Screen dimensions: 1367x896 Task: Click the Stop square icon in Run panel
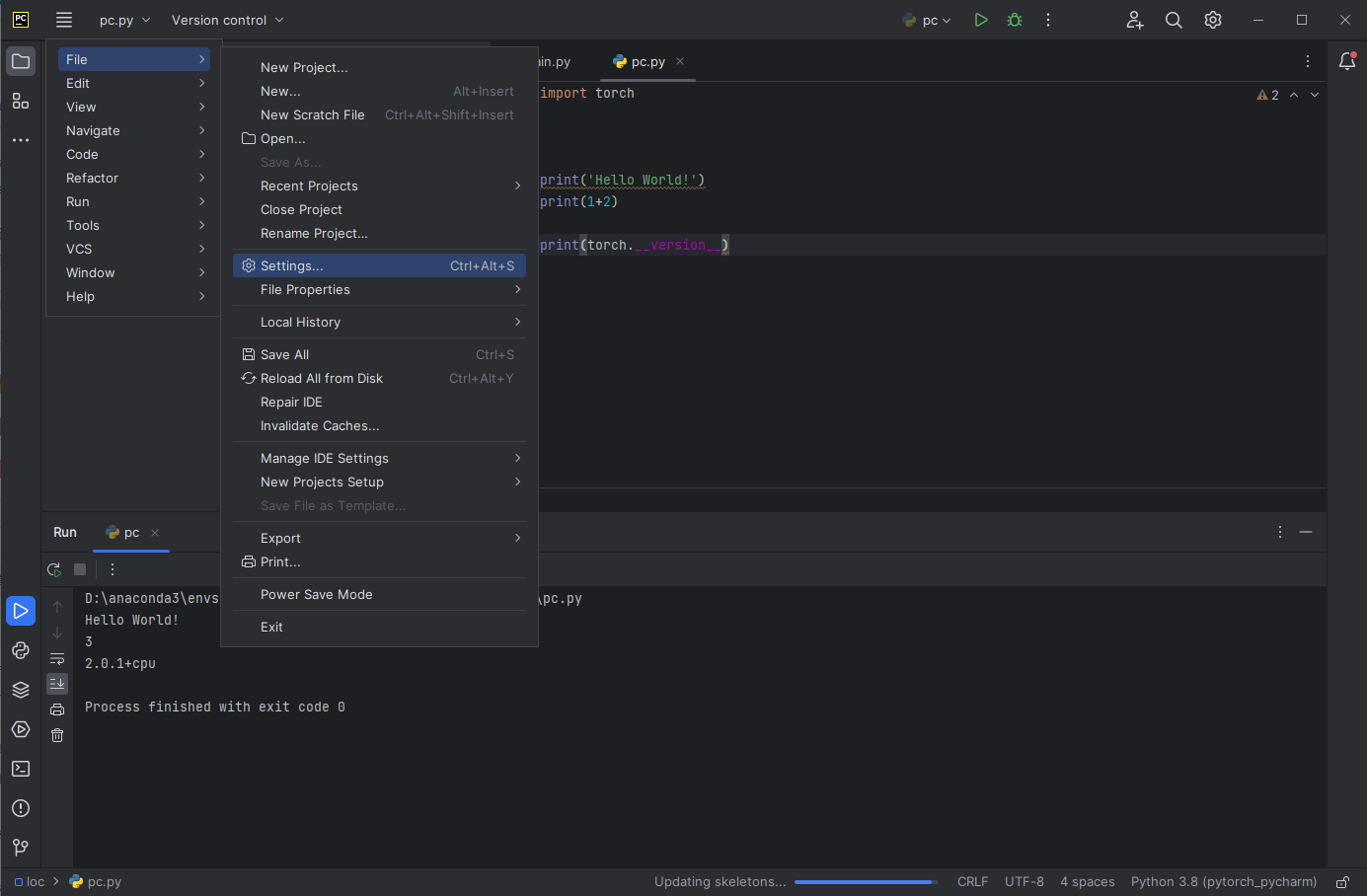[80, 569]
